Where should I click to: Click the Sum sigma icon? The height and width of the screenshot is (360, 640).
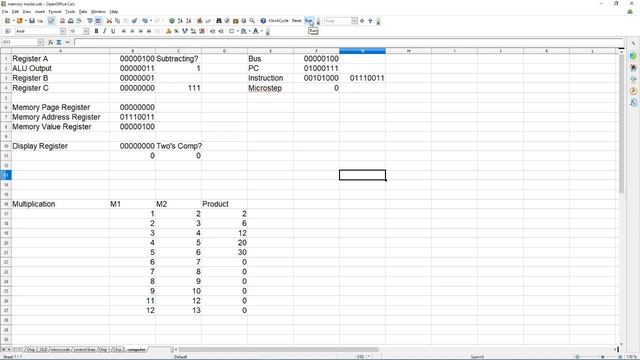[59, 42]
